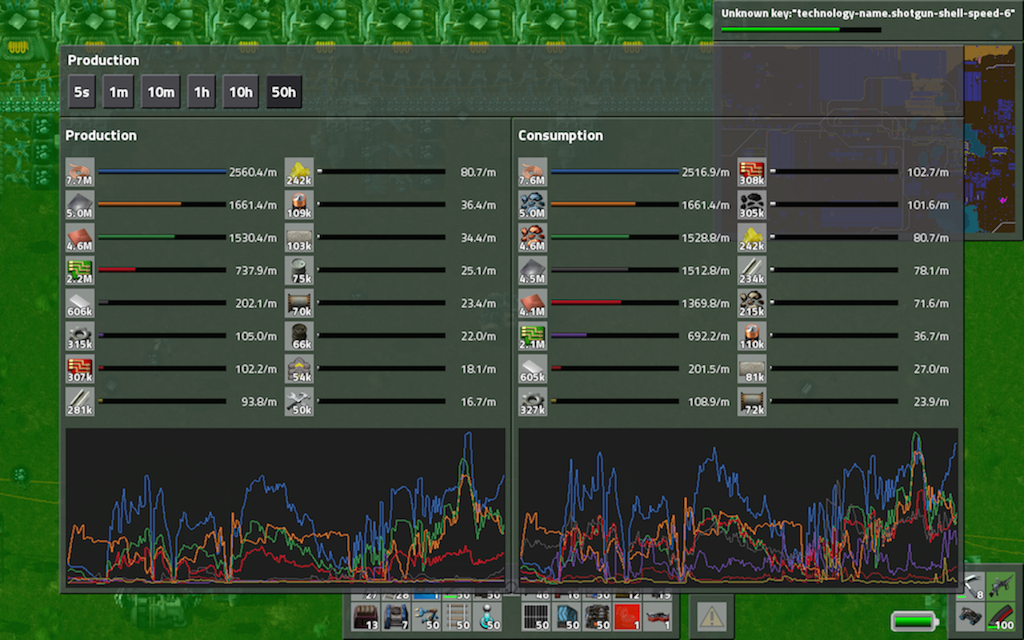Click steel plate icon consuming 201.5/m
Viewport: 1024px width, 640px height.
[x=533, y=368]
